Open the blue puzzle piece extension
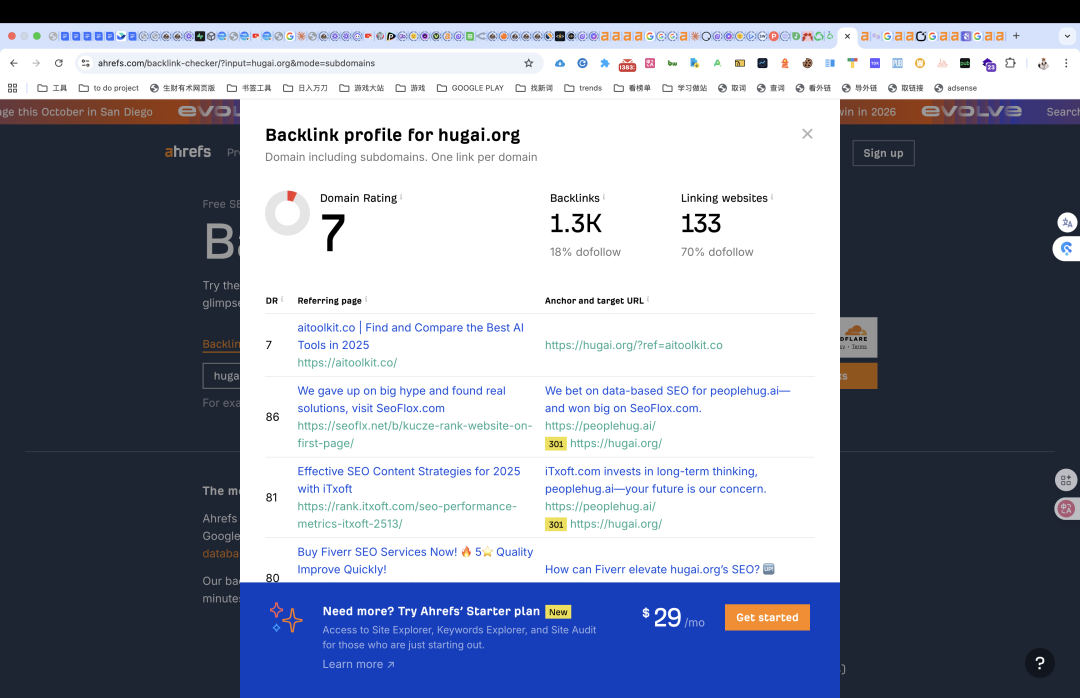 coord(605,63)
